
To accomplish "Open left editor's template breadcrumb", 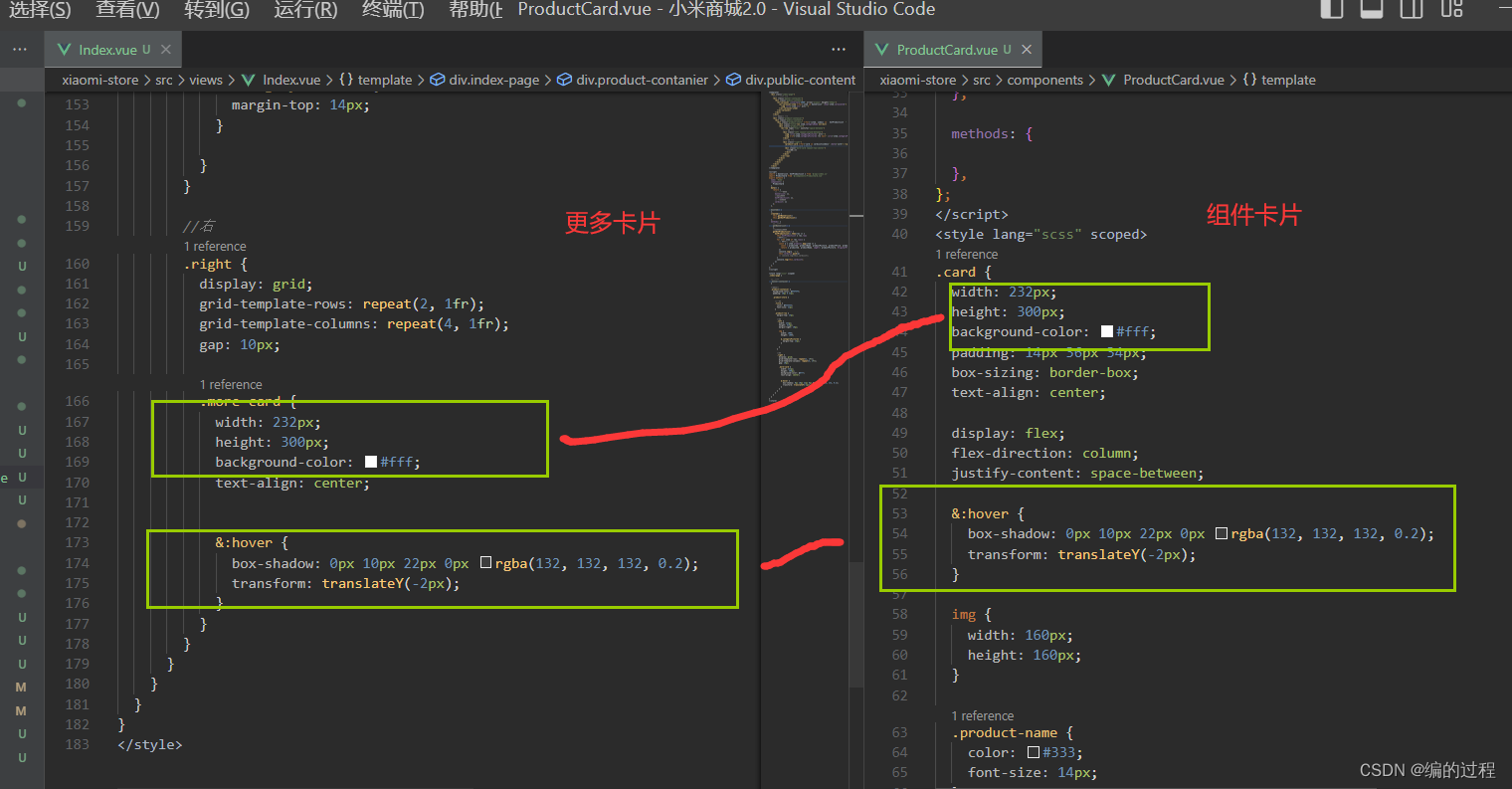I will pos(375,80).
